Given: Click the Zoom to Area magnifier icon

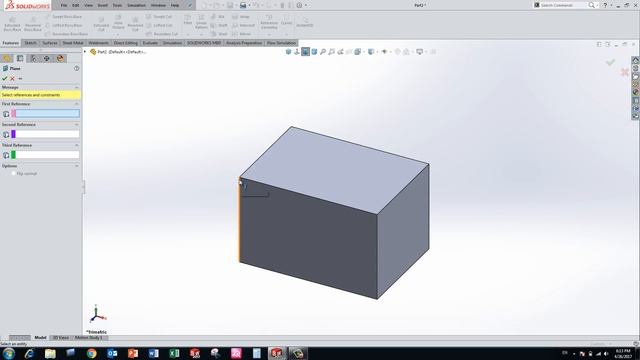Looking at the screenshot, I should tap(331, 52).
